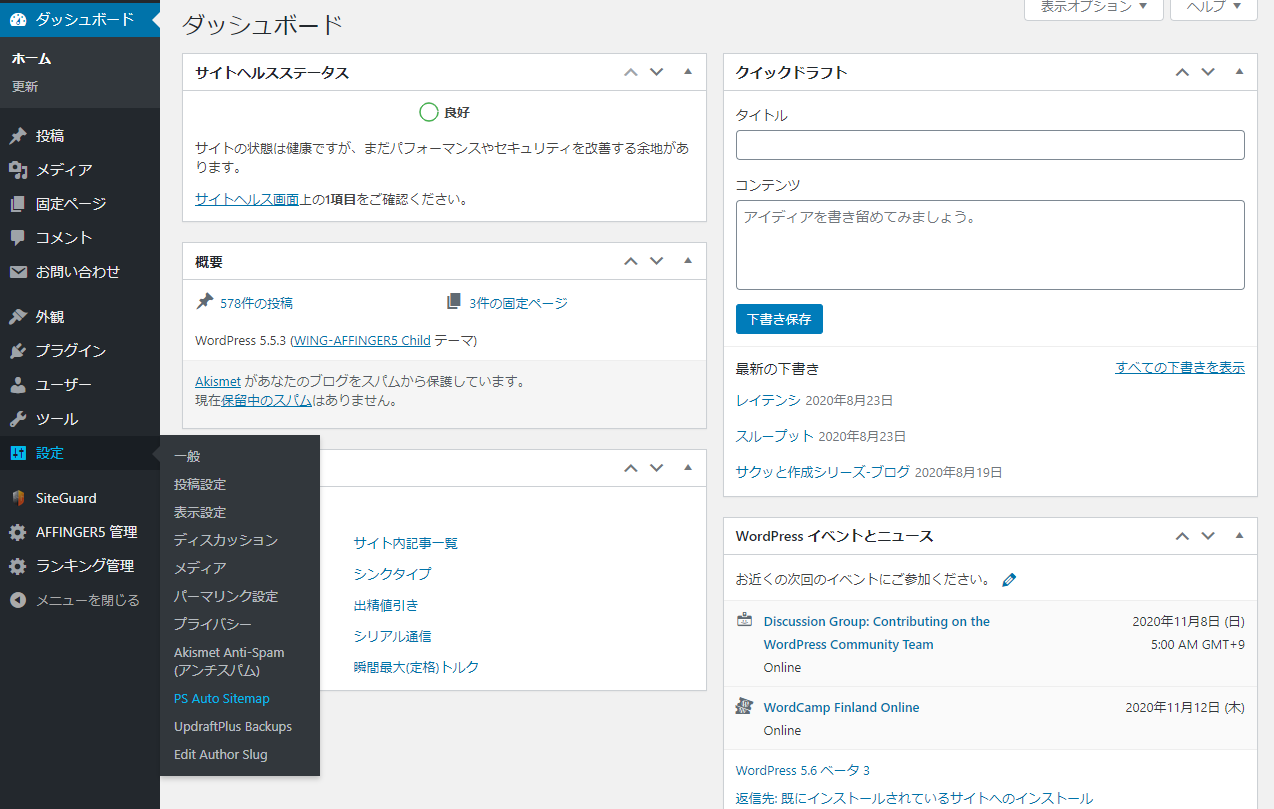Open PS Auto Sitemap settings

coord(222,699)
